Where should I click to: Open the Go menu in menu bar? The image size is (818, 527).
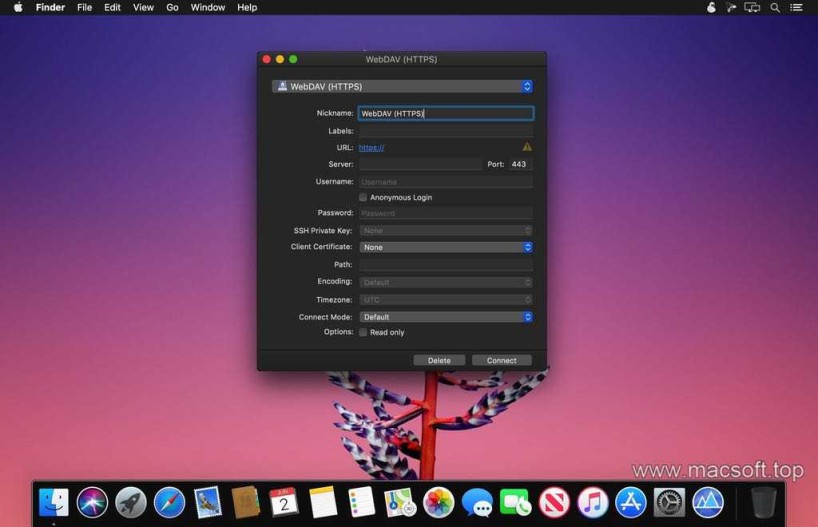172,7
